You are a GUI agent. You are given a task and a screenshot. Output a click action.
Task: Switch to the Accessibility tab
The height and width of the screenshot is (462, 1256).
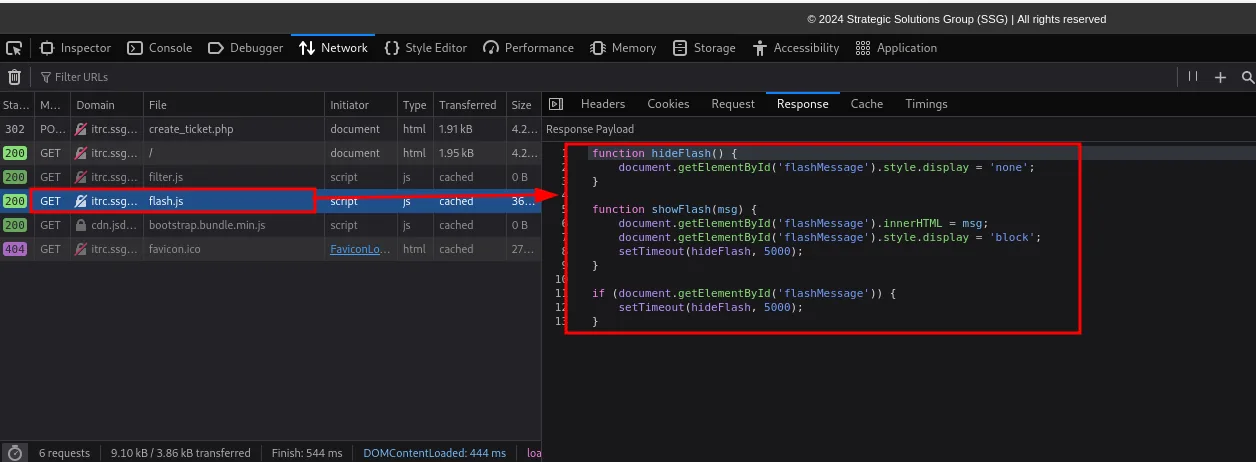point(796,48)
